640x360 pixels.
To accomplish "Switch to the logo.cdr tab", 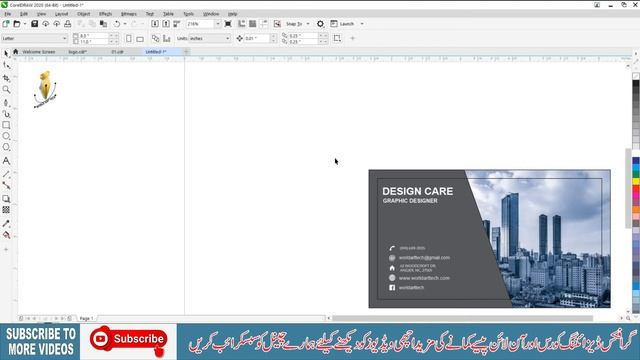I will tap(77, 52).
